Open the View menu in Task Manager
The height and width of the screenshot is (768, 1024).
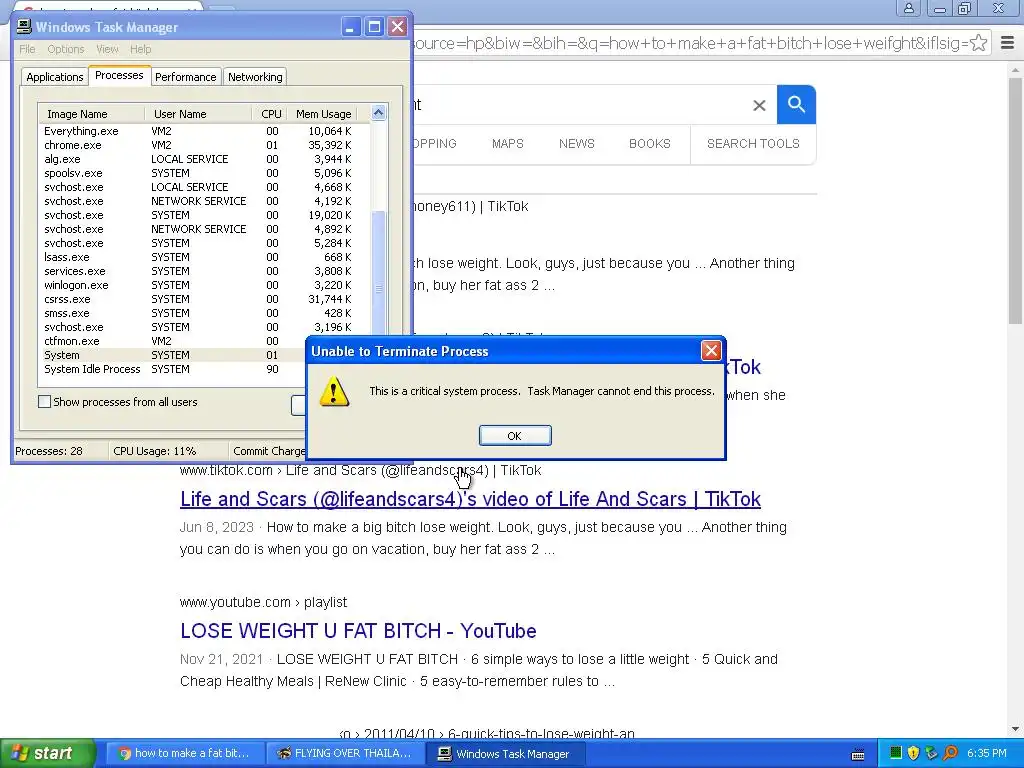pos(107,49)
